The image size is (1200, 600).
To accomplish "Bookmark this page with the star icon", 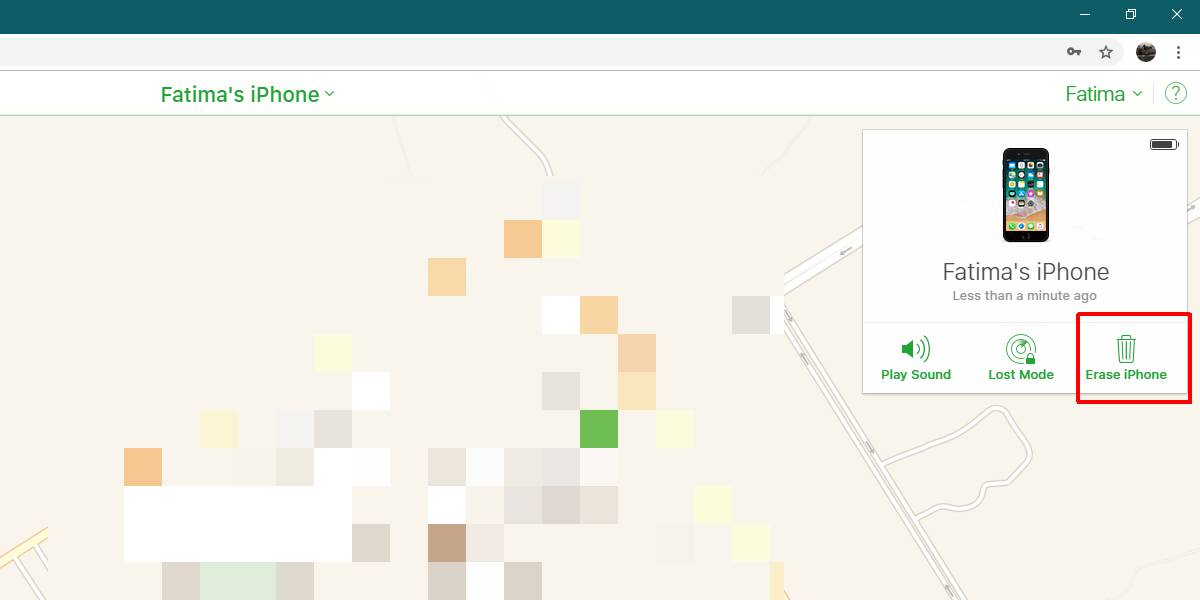I will click(x=1106, y=52).
